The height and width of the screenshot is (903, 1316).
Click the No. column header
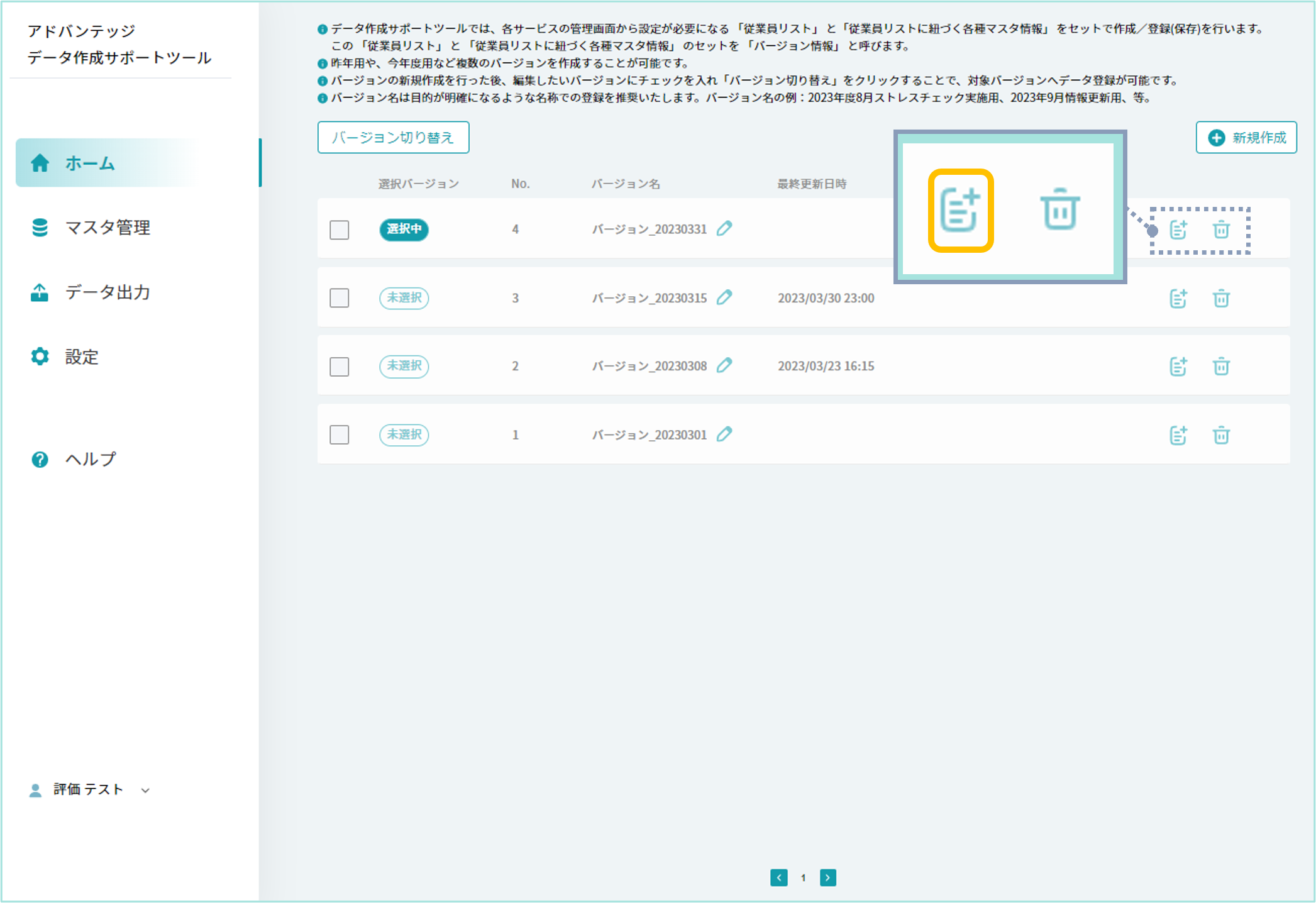(520, 184)
